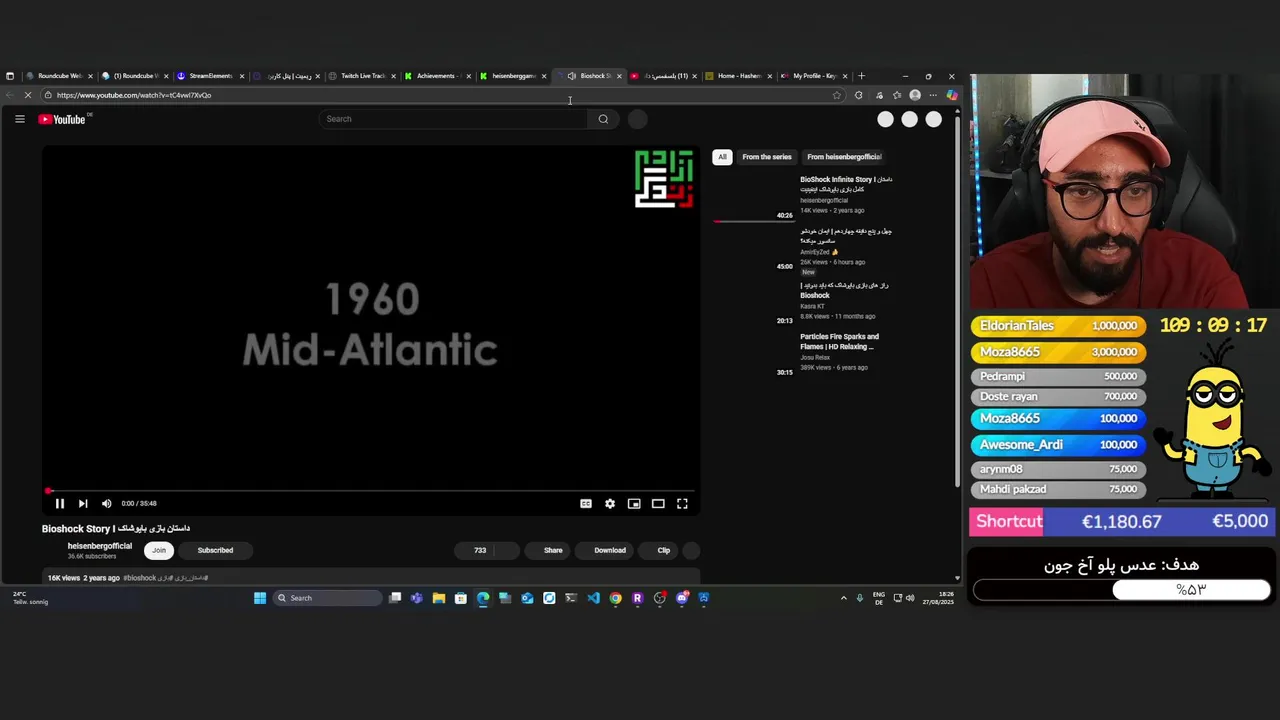Switch to the Twitch Live Tracker tab
The image size is (1280, 720).
(x=361, y=76)
